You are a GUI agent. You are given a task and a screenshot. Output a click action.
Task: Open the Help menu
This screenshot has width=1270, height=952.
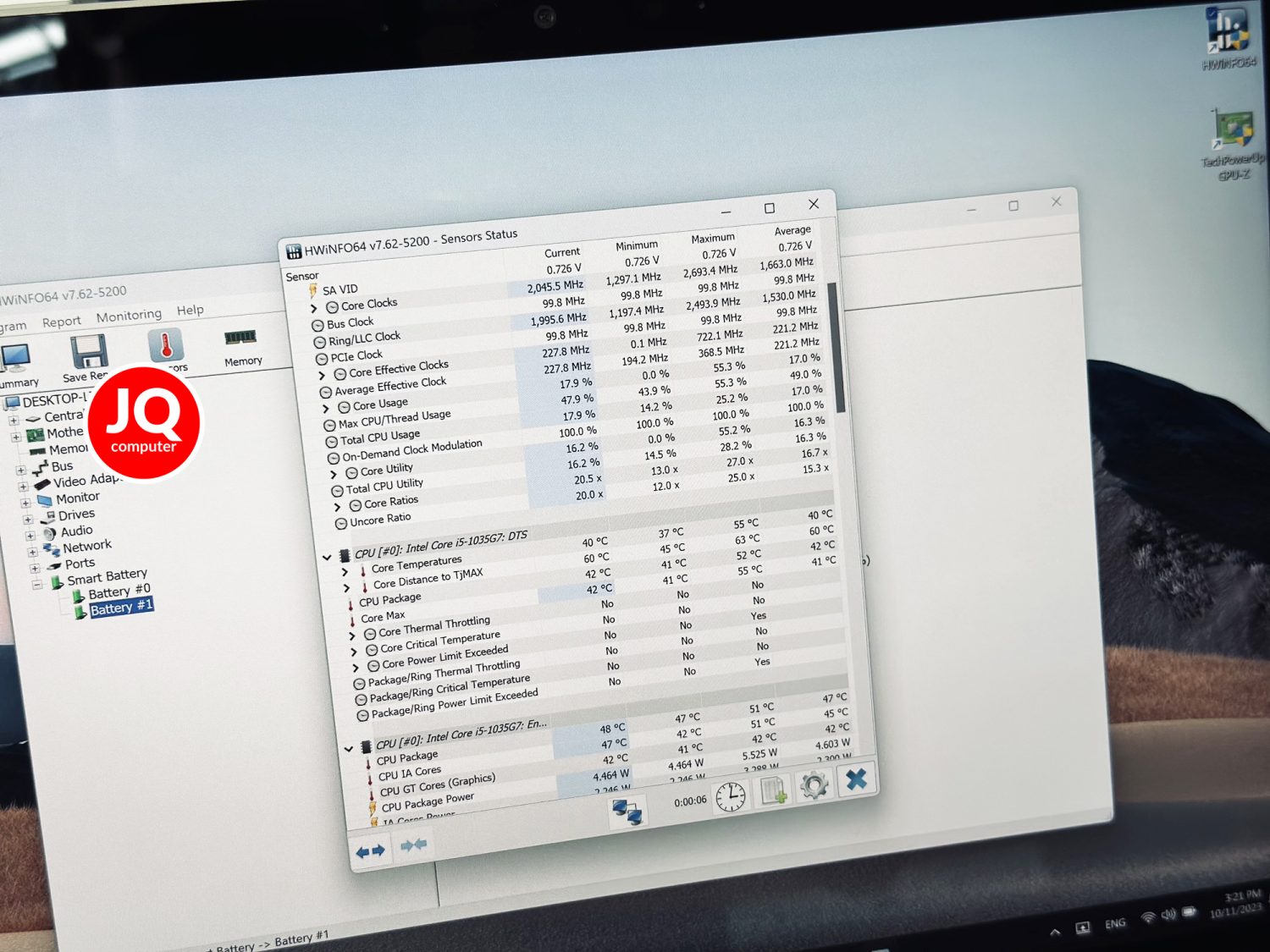point(190,310)
